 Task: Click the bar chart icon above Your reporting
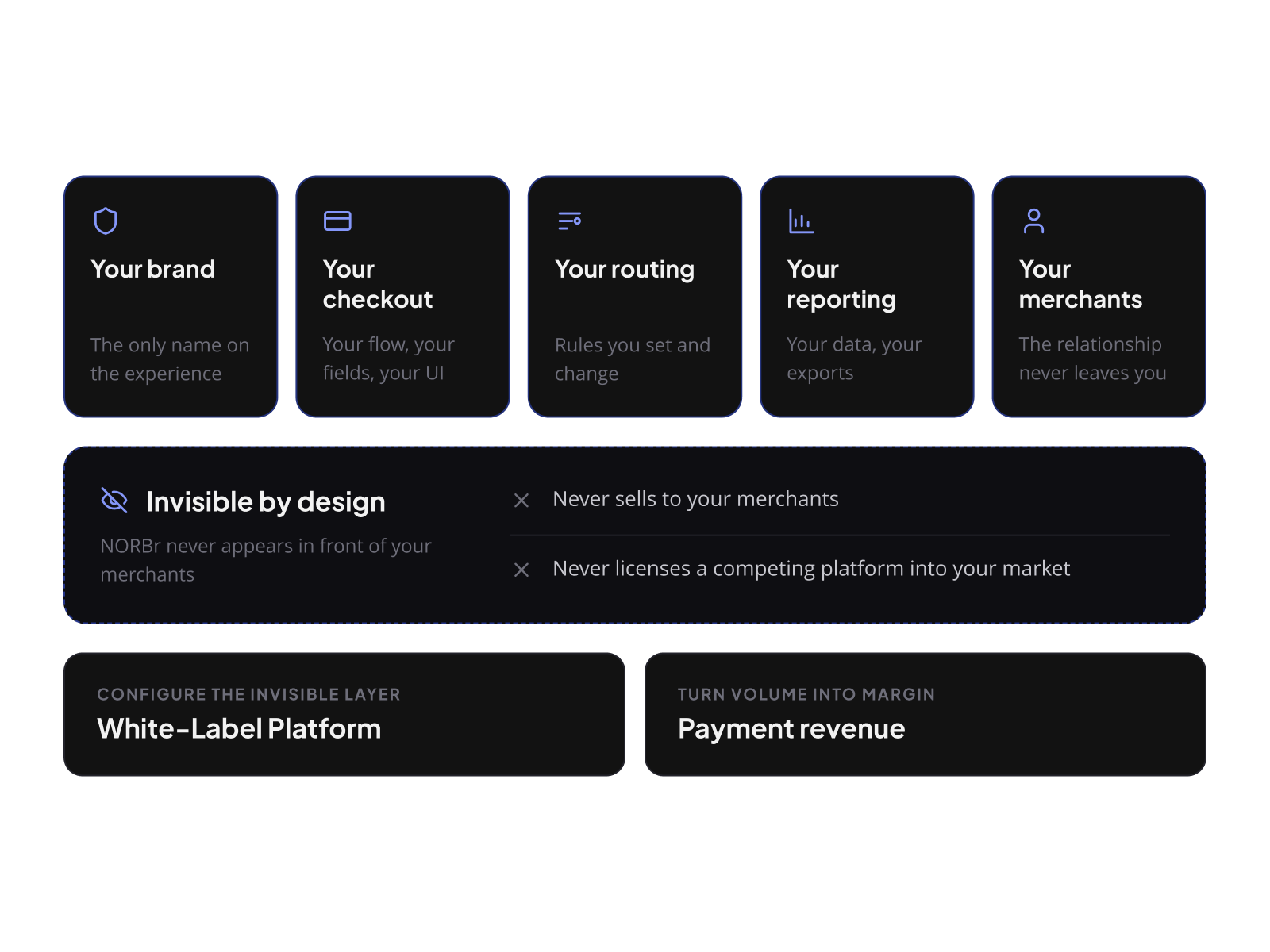click(x=801, y=221)
